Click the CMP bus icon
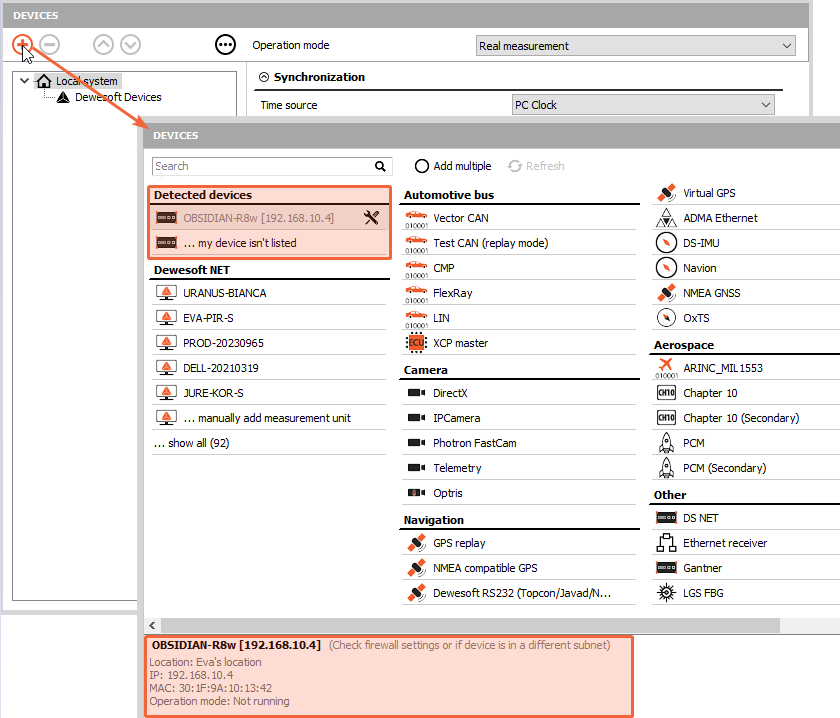840x718 pixels. [x=416, y=268]
